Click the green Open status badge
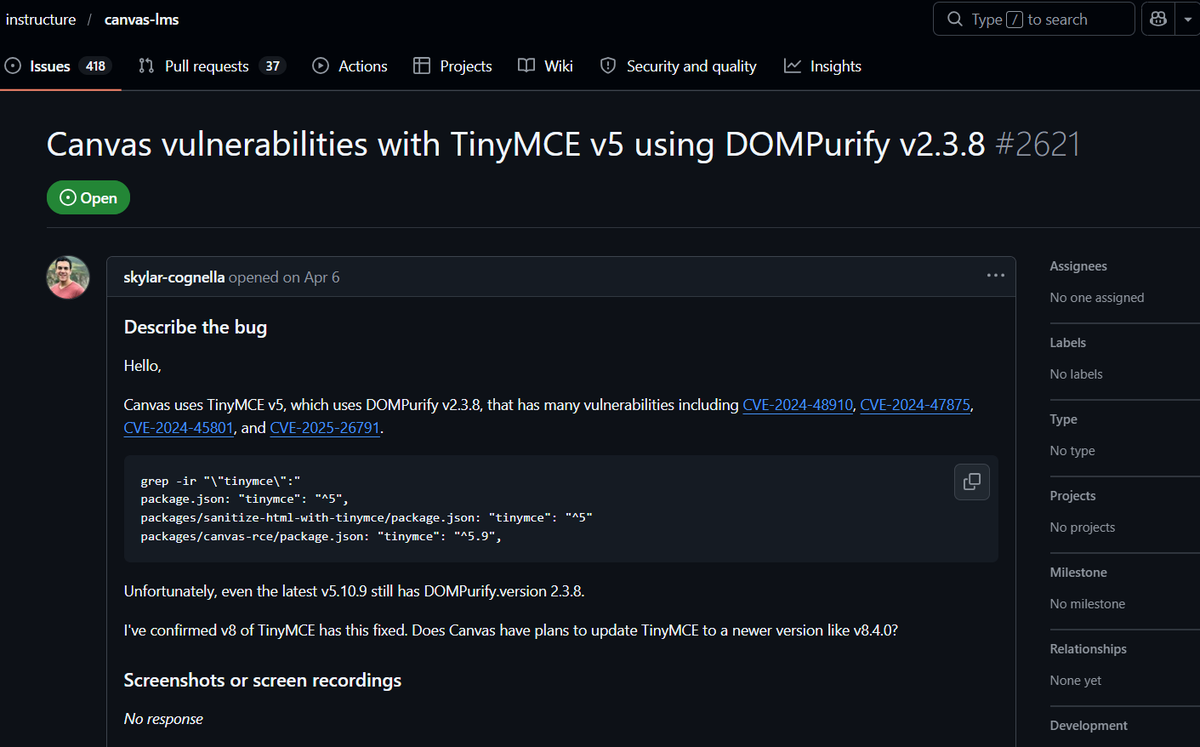The image size is (1200, 747). [88, 198]
